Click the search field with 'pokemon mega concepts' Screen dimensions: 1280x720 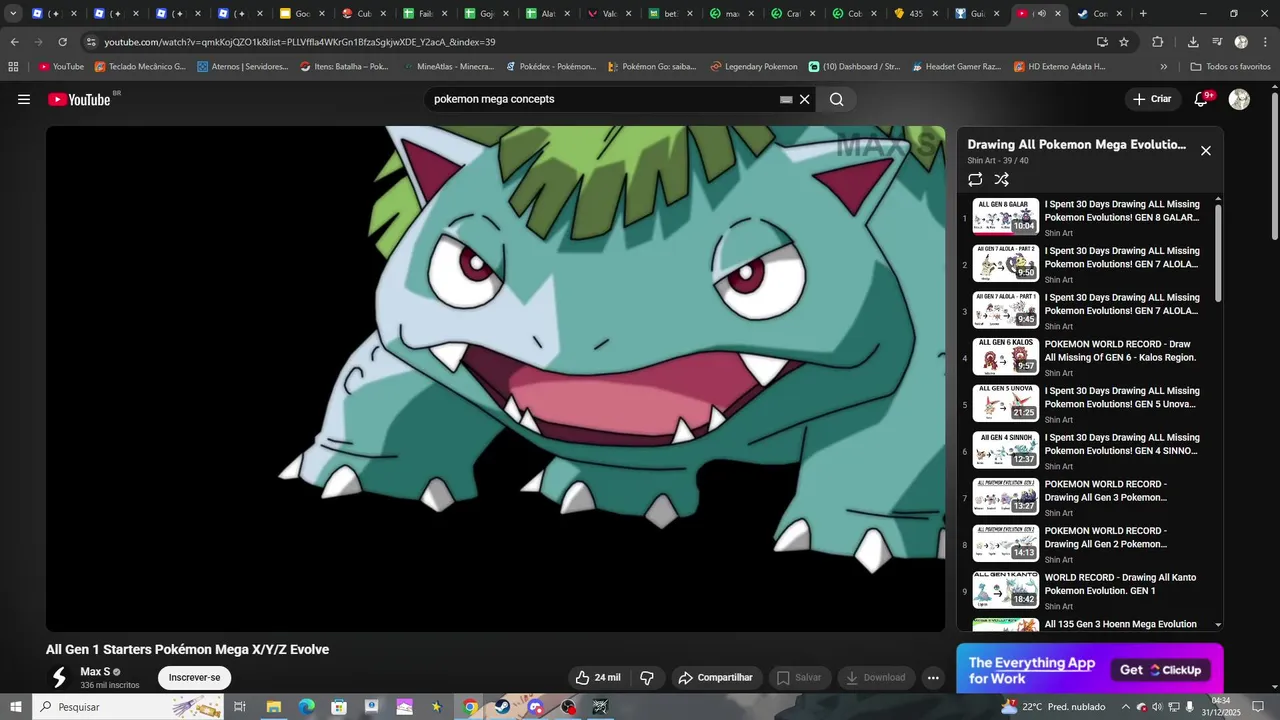click(x=604, y=99)
